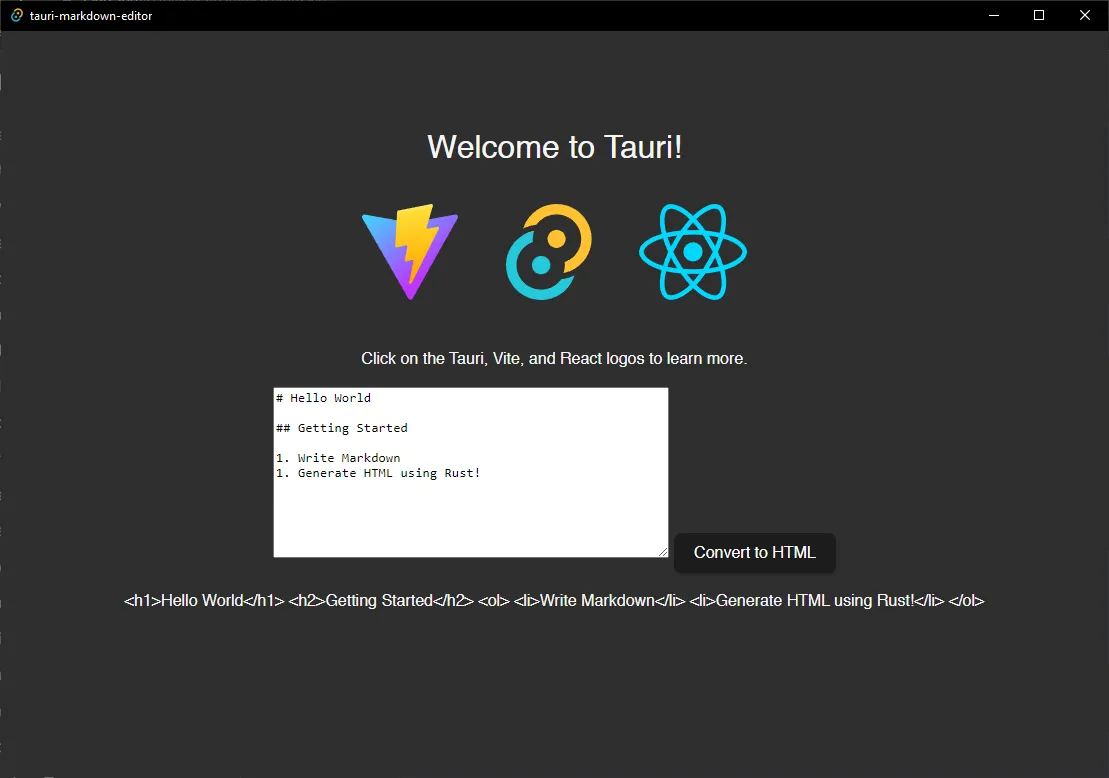
Task: Place cursor on the Hello World heading line
Action: tap(323, 397)
